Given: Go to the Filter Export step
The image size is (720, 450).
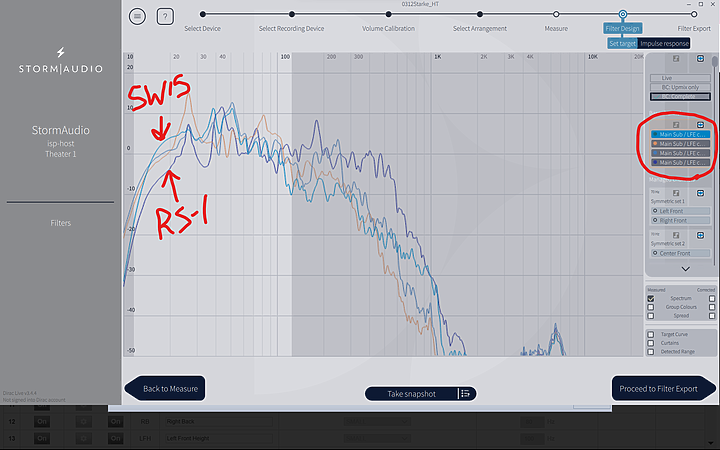Looking at the screenshot, I should tap(694, 28).
